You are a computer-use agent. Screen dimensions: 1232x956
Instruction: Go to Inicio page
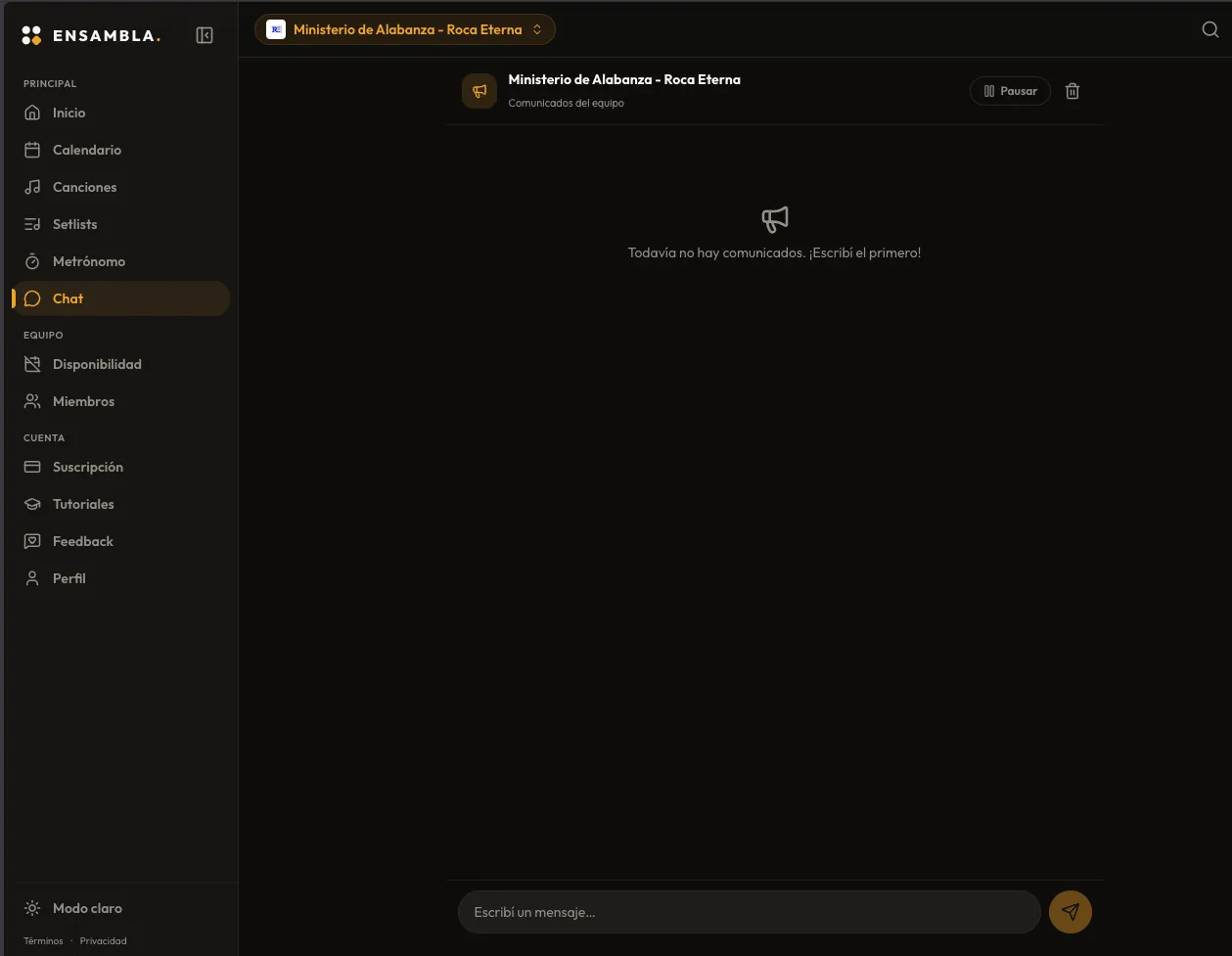click(x=120, y=113)
